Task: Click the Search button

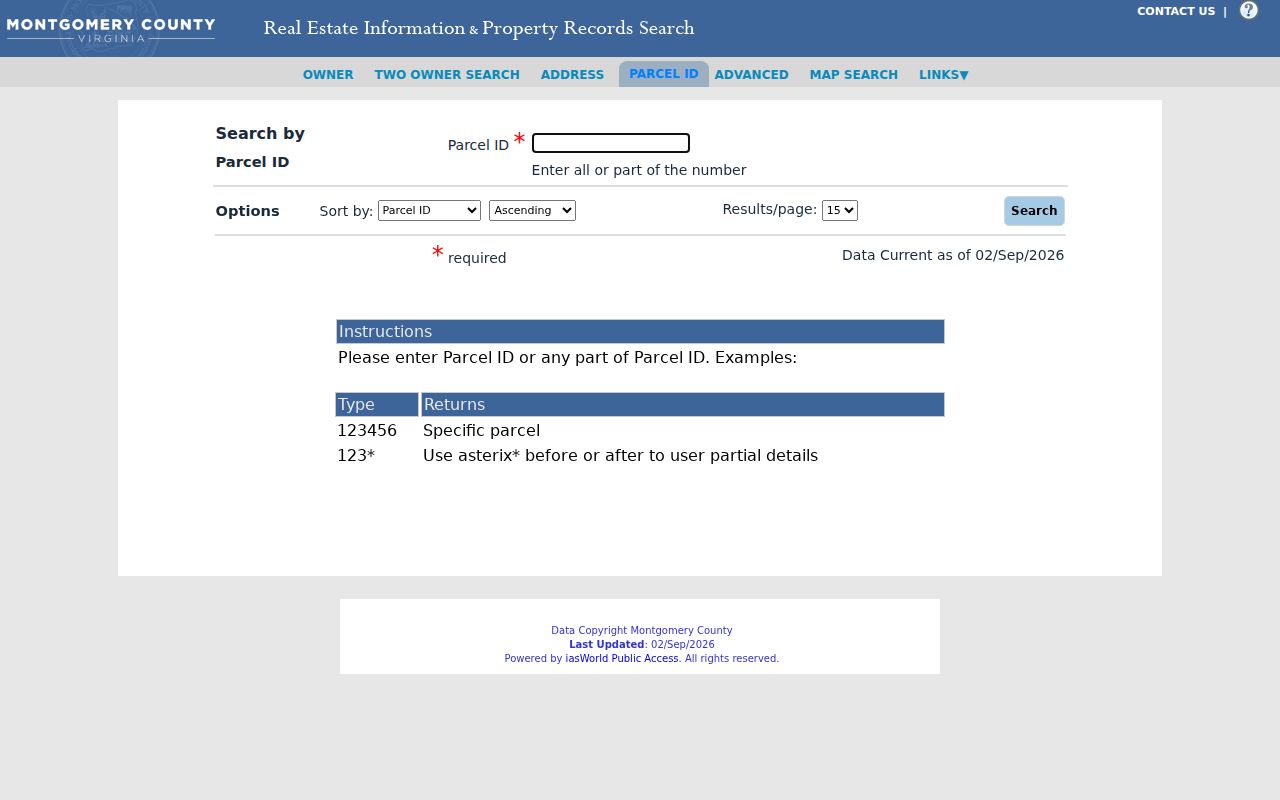Action: coord(1034,211)
